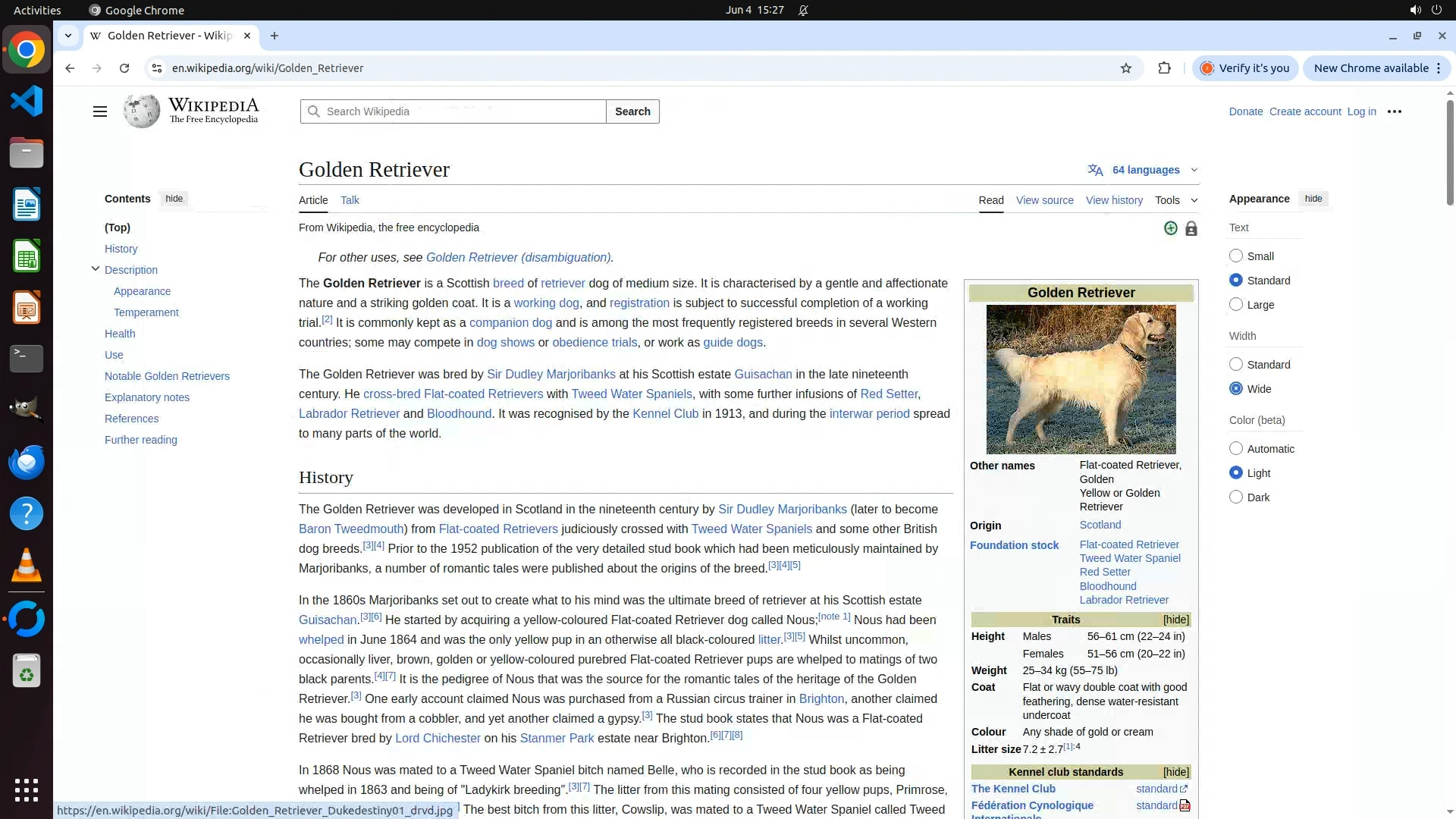Open the Chrome extensions puzzle icon
The height and width of the screenshot is (819, 1456).
pyautogui.click(x=1164, y=68)
